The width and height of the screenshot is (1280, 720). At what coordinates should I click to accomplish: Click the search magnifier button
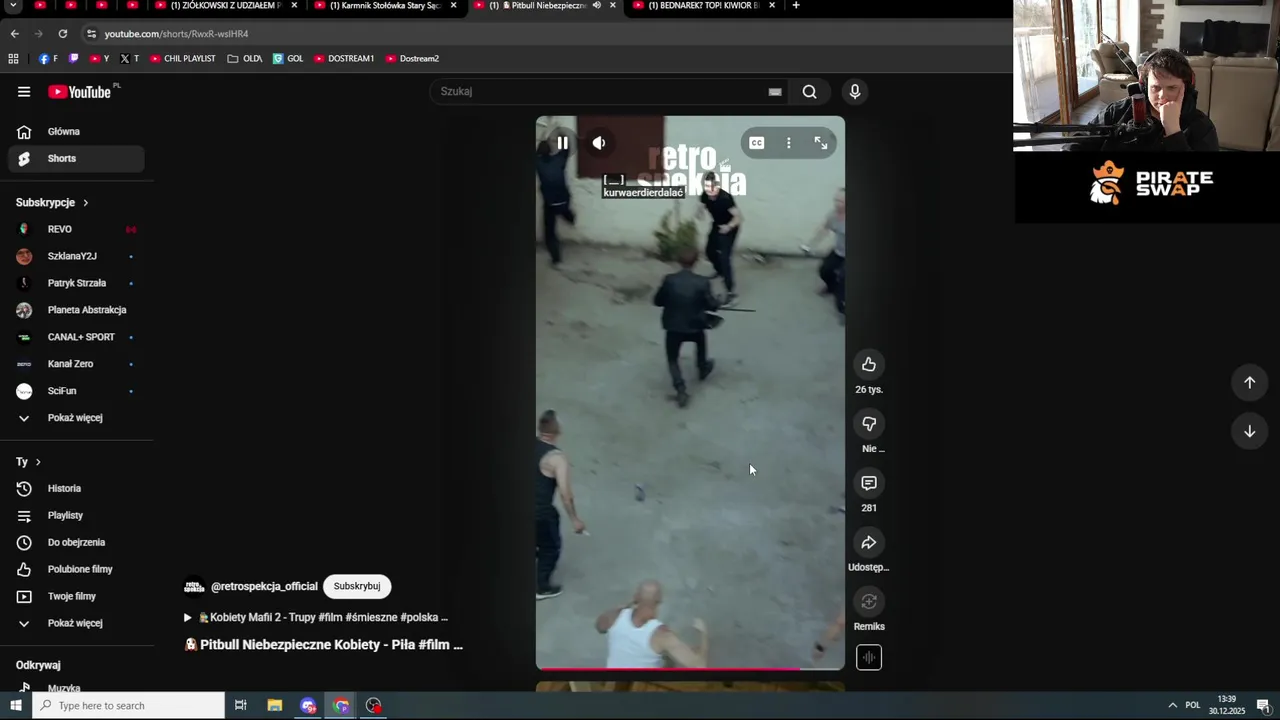[809, 91]
